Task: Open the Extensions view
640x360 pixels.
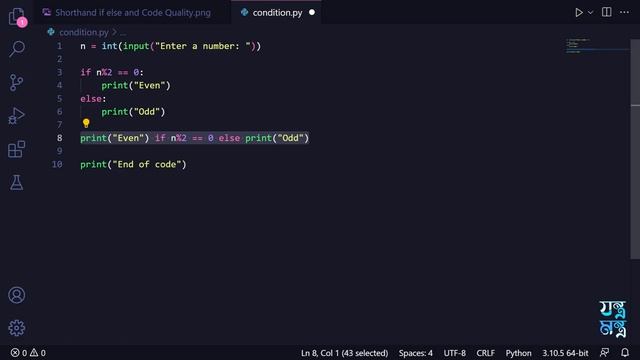Action: [x=17, y=149]
